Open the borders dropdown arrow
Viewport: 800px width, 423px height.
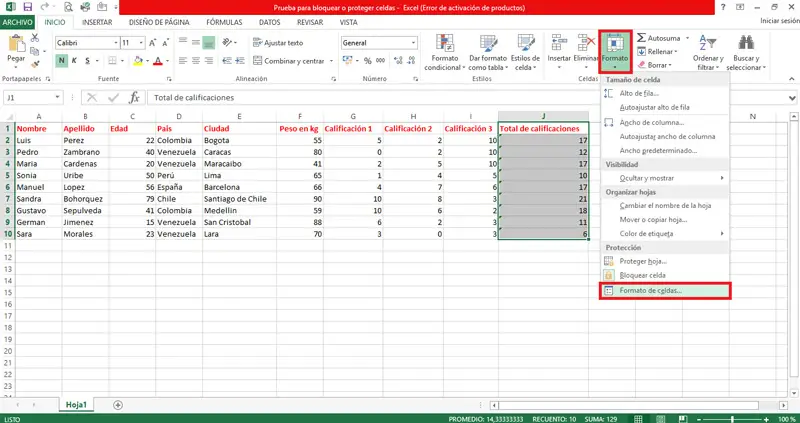point(122,61)
